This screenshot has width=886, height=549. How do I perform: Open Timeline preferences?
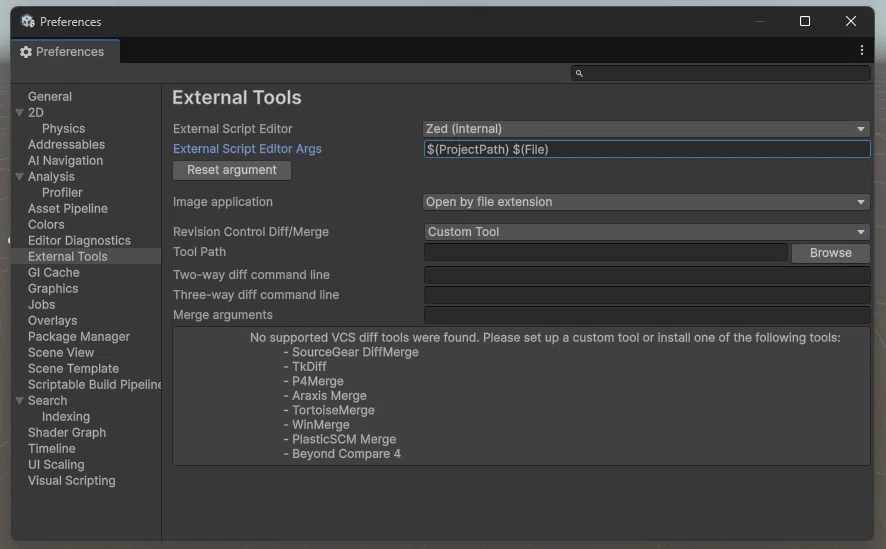51,448
